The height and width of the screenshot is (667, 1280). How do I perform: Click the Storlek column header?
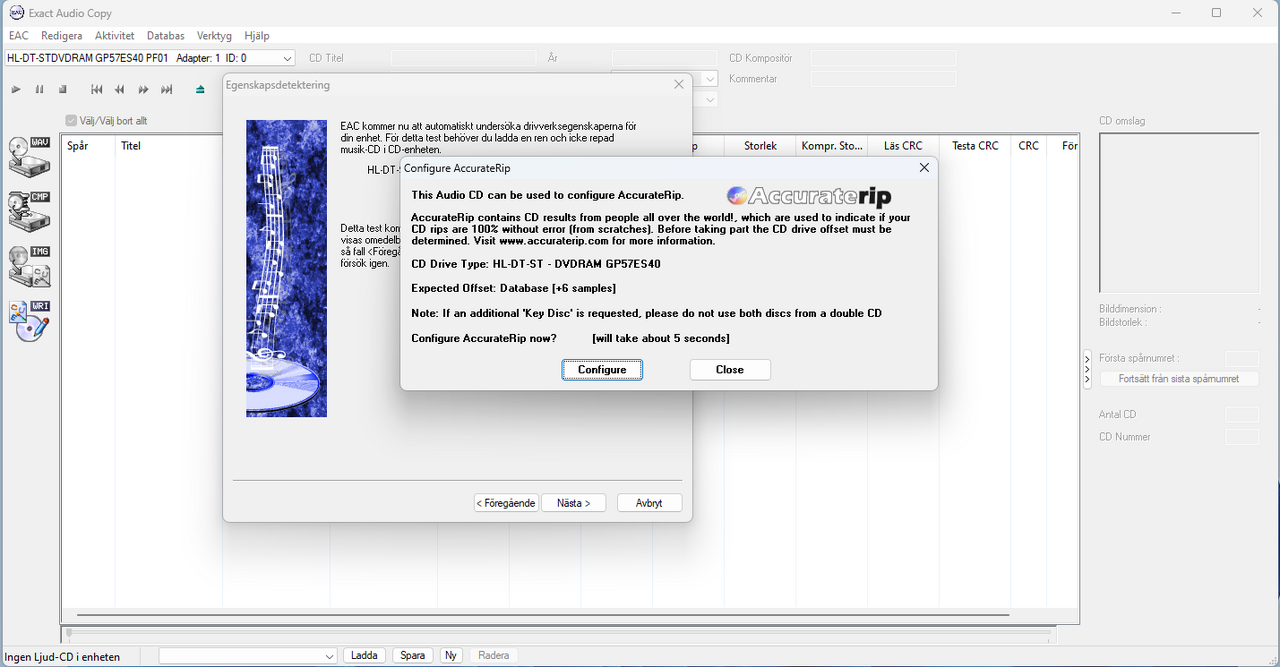tap(760, 146)
